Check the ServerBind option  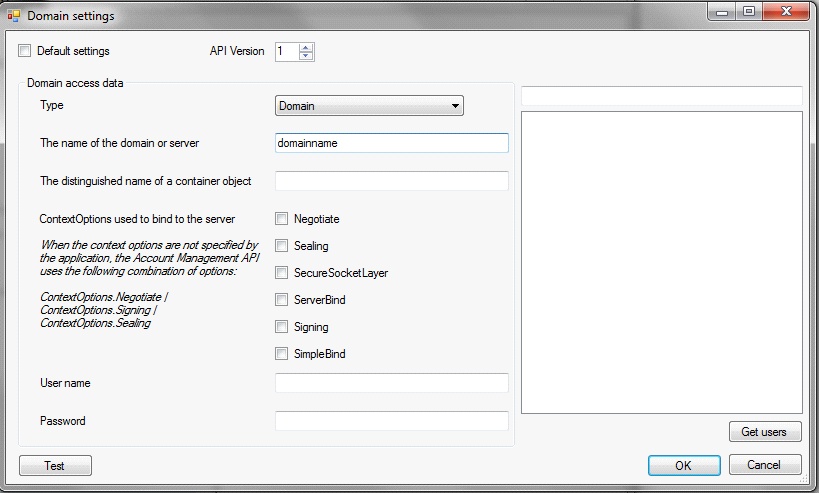(x=282, y=300)
